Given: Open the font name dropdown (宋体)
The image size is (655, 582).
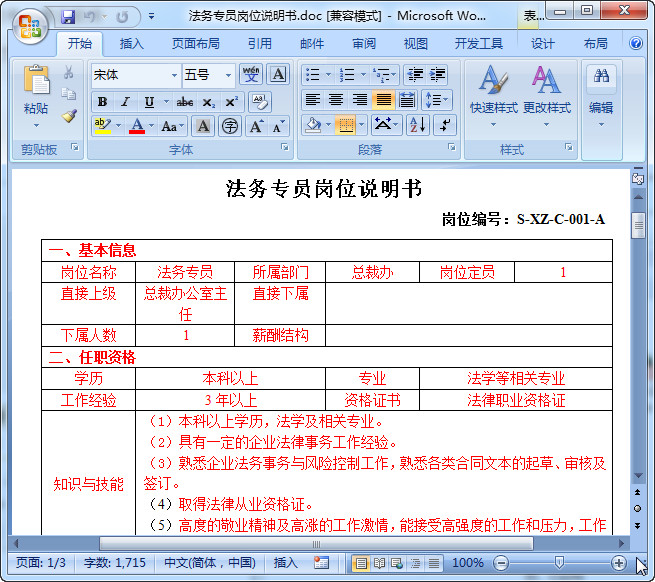Looking at the screenshot, I should 174,75.
